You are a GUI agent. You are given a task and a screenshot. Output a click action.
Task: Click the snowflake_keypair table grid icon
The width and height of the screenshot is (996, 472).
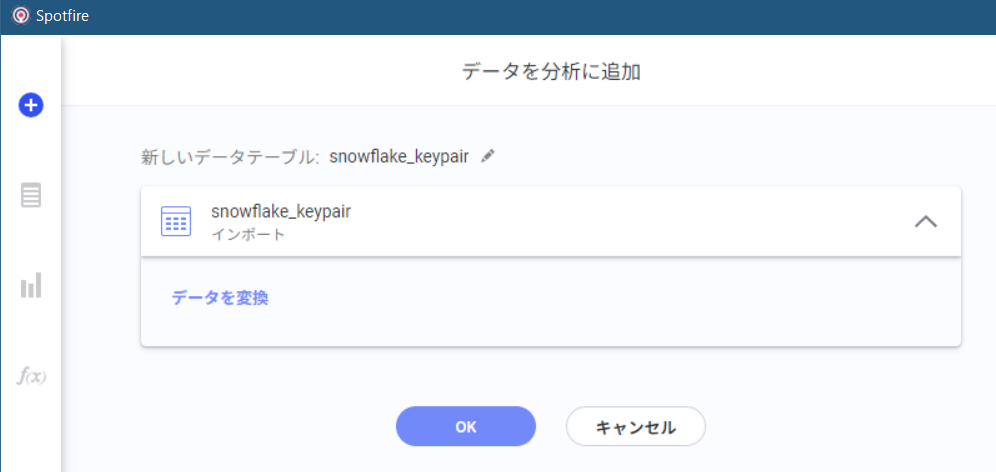pyautogui.click(x=176, y=221)
